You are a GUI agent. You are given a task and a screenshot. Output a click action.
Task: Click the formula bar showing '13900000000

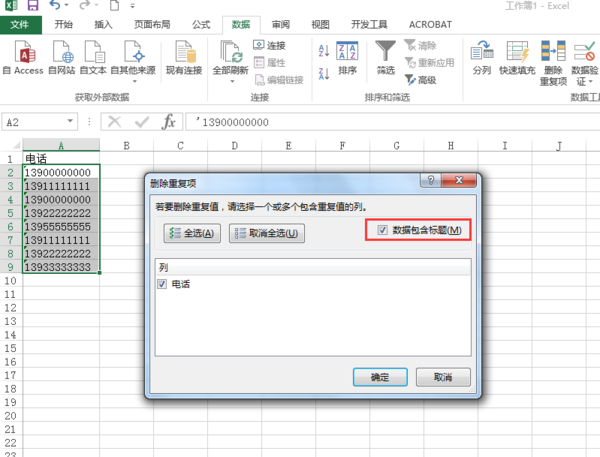coord(393,122)
